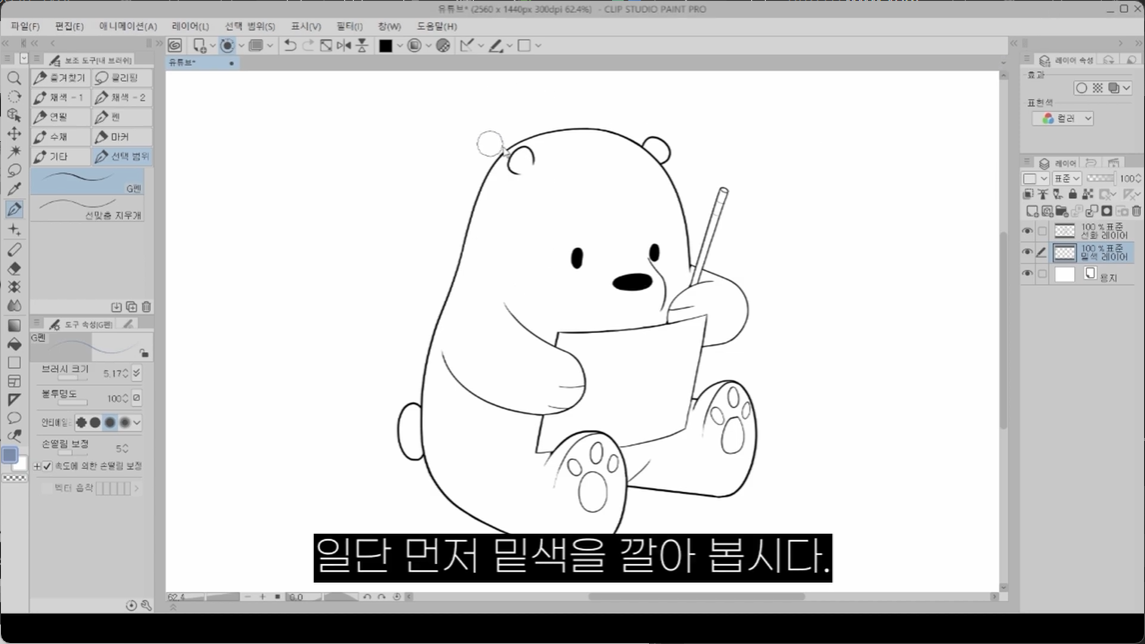Open CLIP STUDIO launcher icon
This screenshot has height=644, width=1145.
click(x=175, y=45)
